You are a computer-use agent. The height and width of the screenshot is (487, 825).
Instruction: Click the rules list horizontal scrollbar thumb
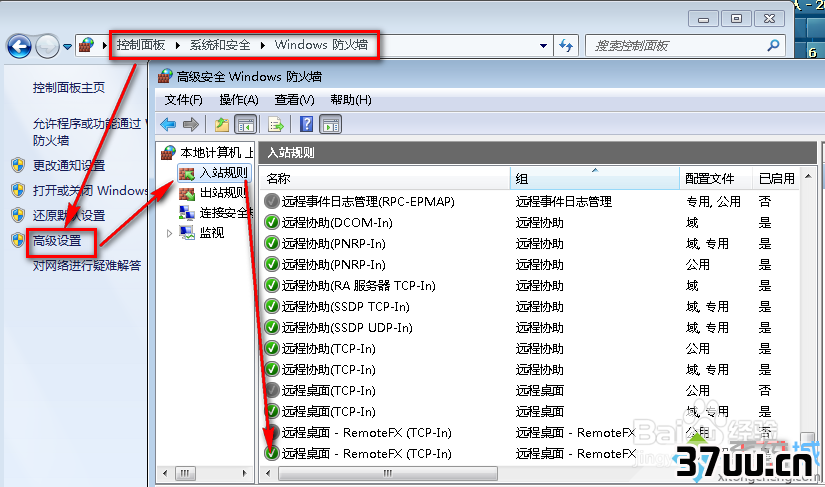[388, 473]
